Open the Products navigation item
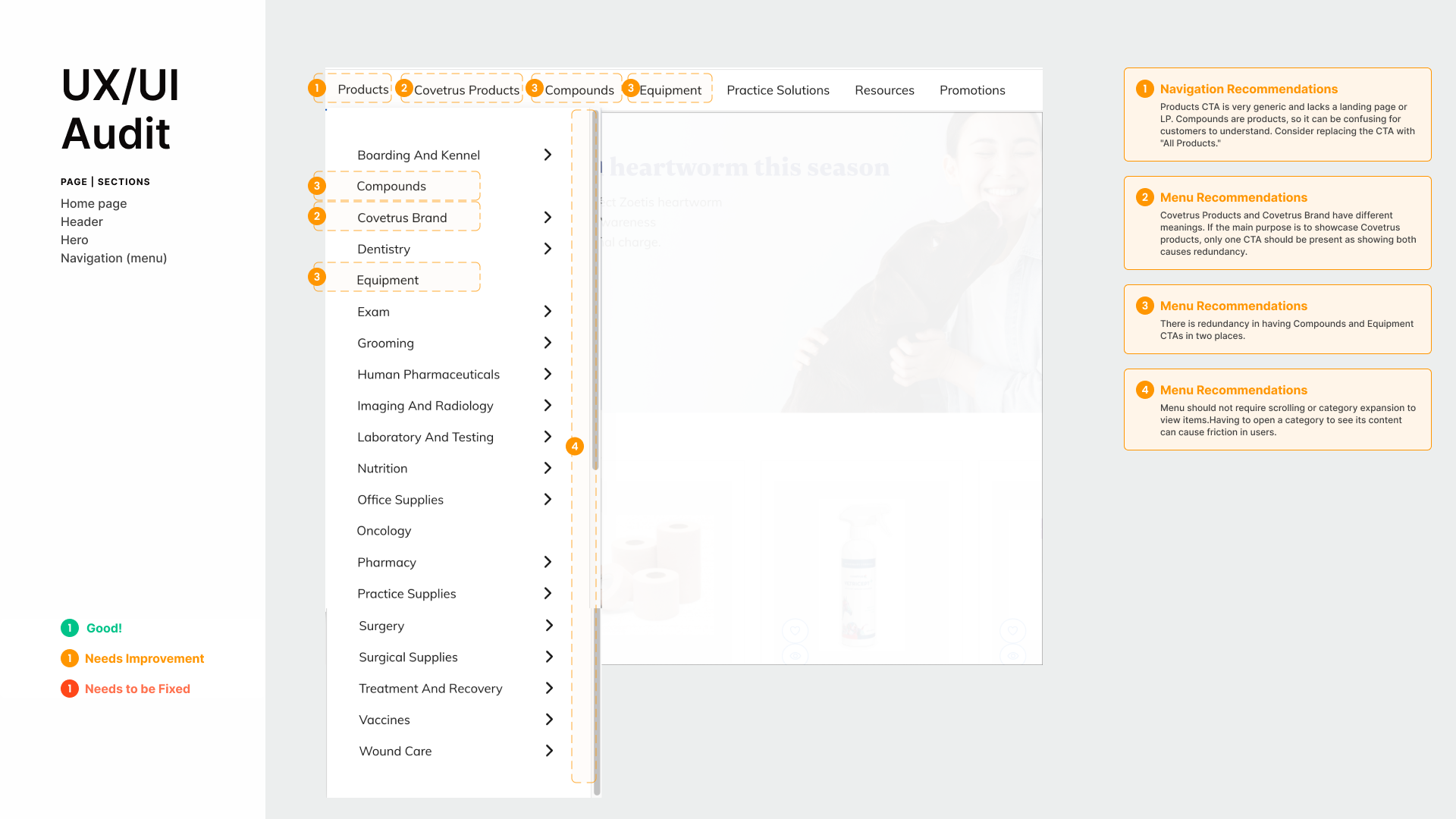The width and height of the screenshot is (1456, 819). point(362,89)
